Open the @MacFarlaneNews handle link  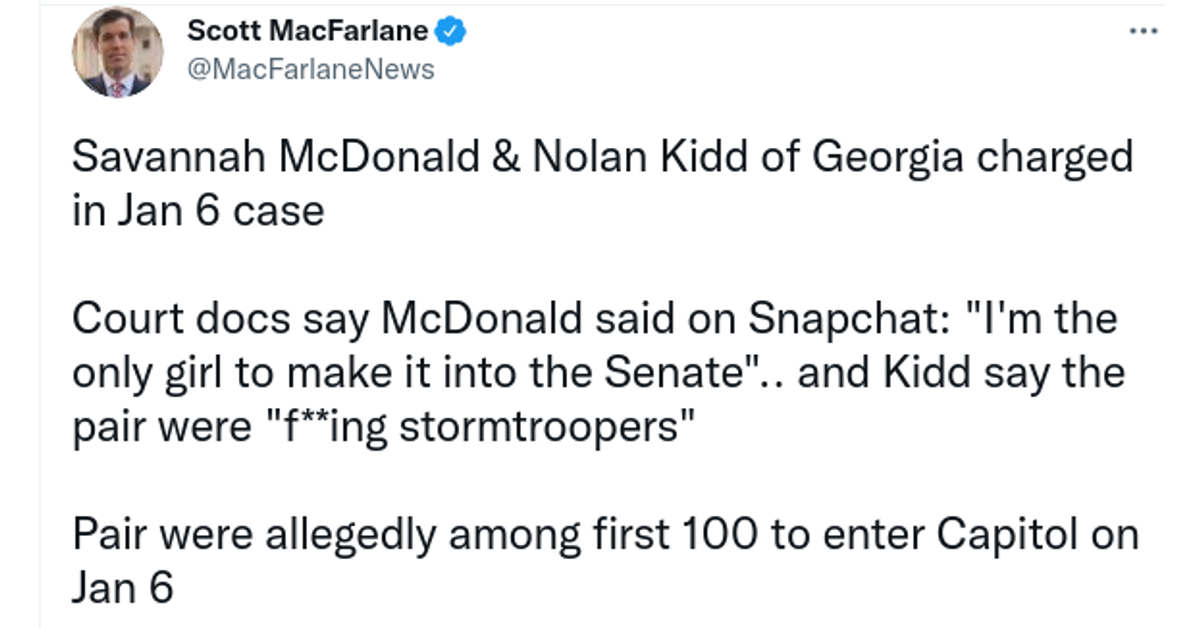click(311, 69)
